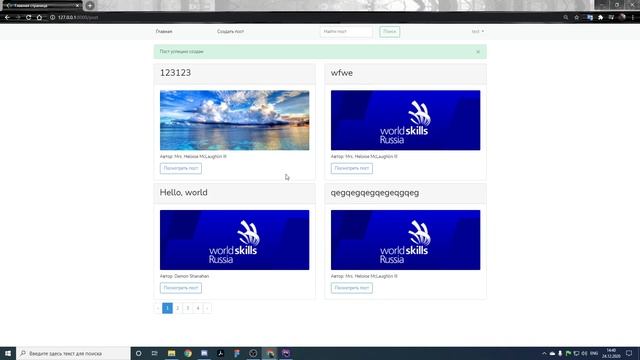Open the Windows Start menu
640x360 pixels.
click(8, 353)
